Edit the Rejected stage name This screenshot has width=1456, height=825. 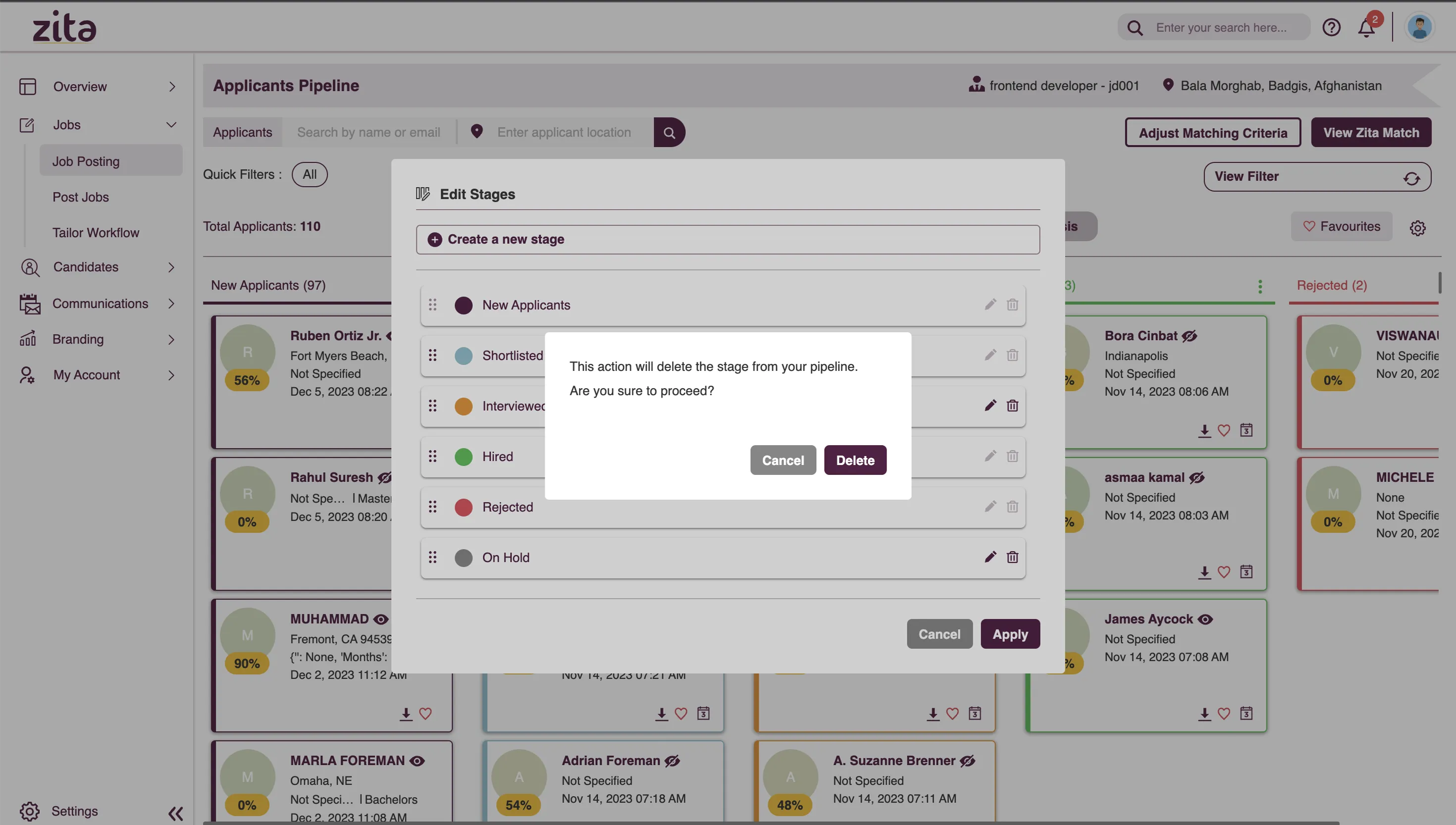[990, 507]
